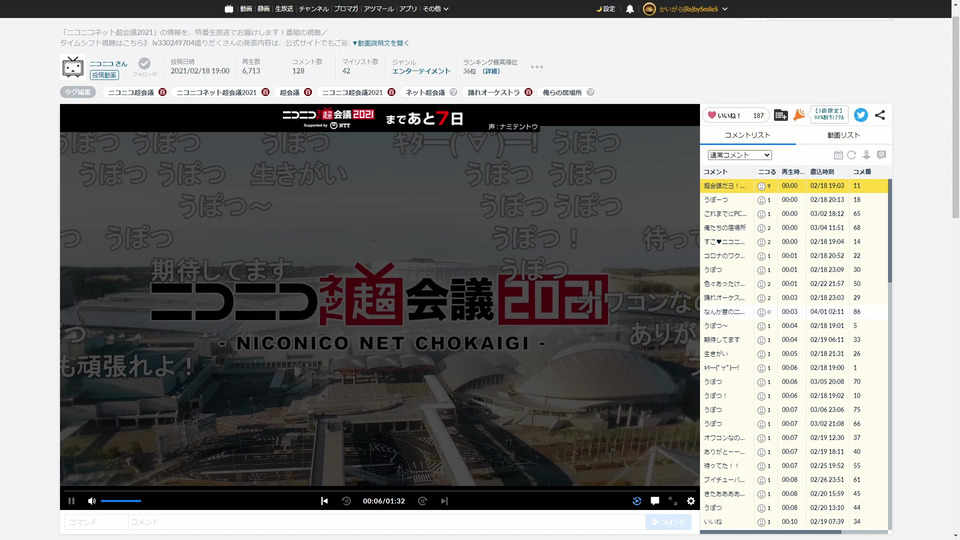Mute the player volume speaker icon
Viewport: 960px width, 540px height.
[92, 501]
